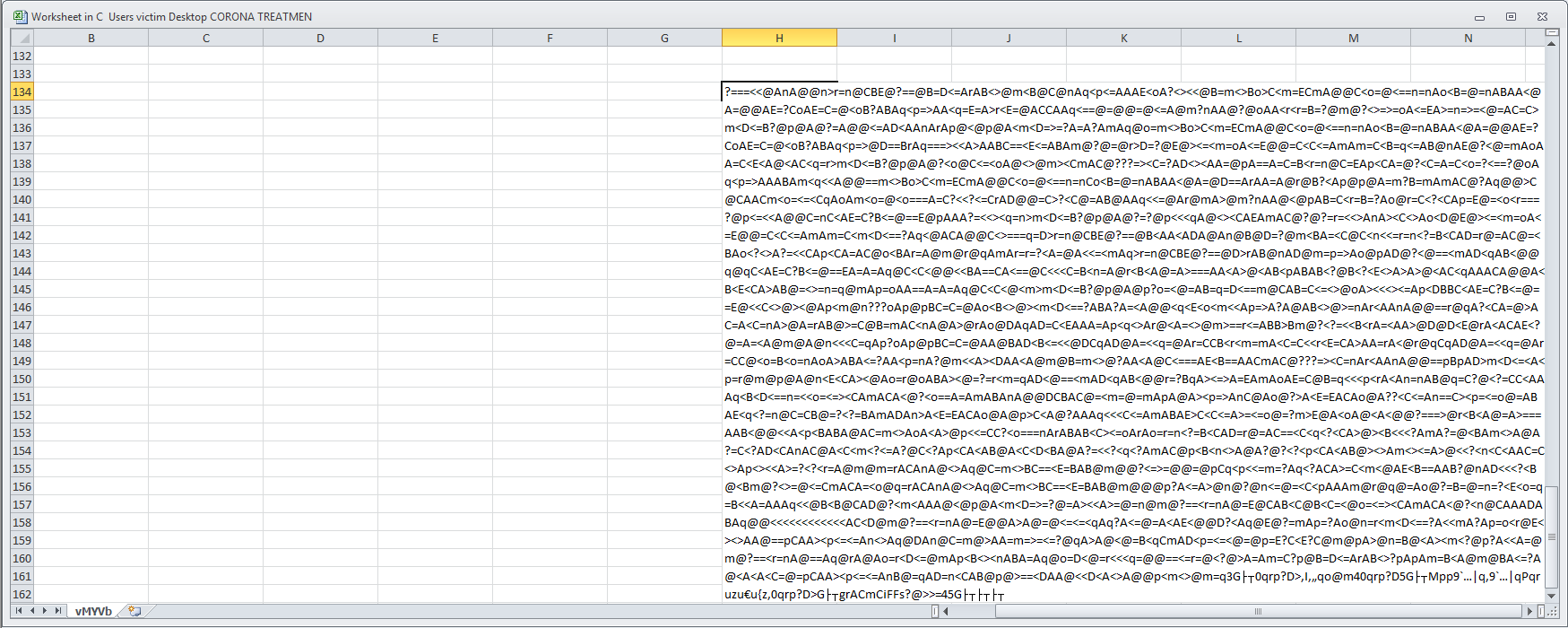Open the vMYVb sheet tab
The width and height of the screenshot is (1568, 628).
[93, 611]
